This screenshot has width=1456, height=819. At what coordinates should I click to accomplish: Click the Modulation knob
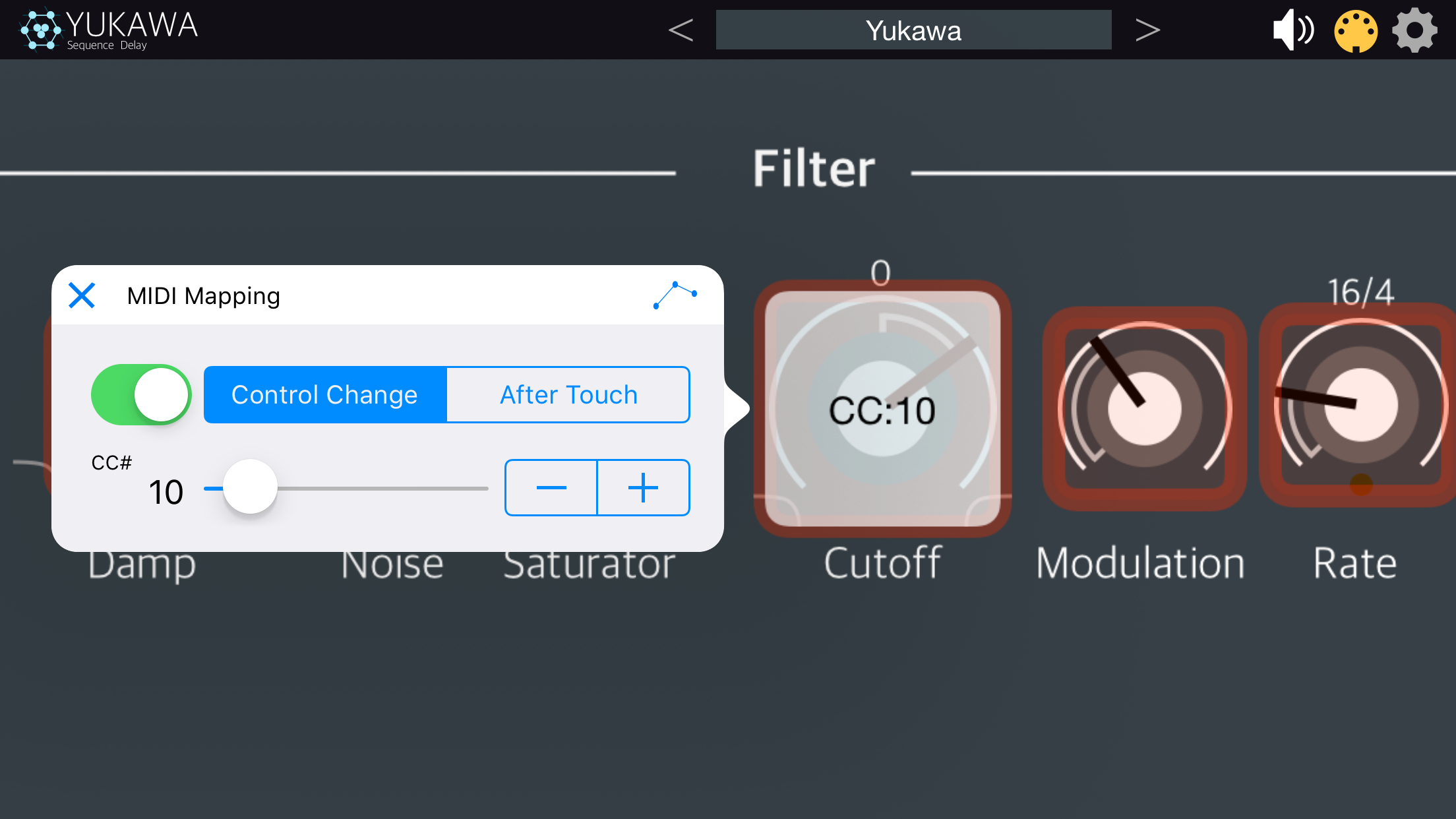point(1144,409)
